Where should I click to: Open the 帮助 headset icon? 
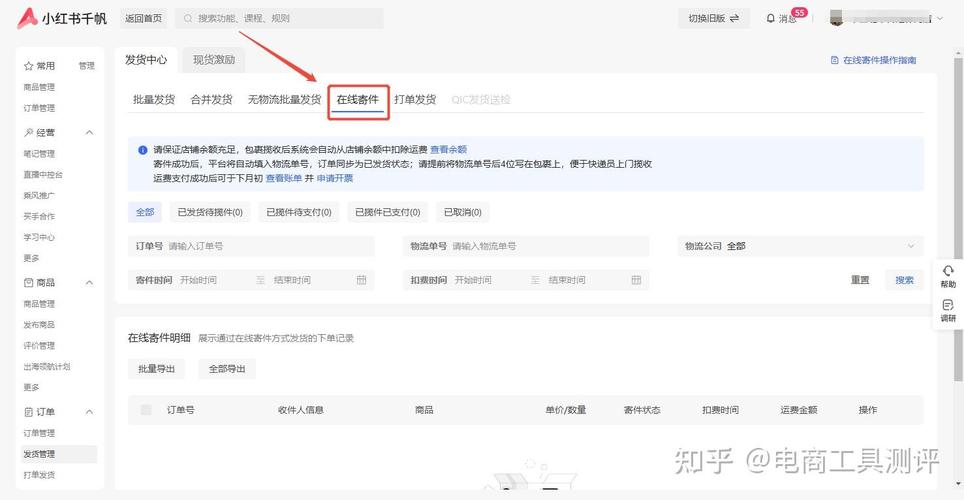pyautogui.click(x=947, y=272)
